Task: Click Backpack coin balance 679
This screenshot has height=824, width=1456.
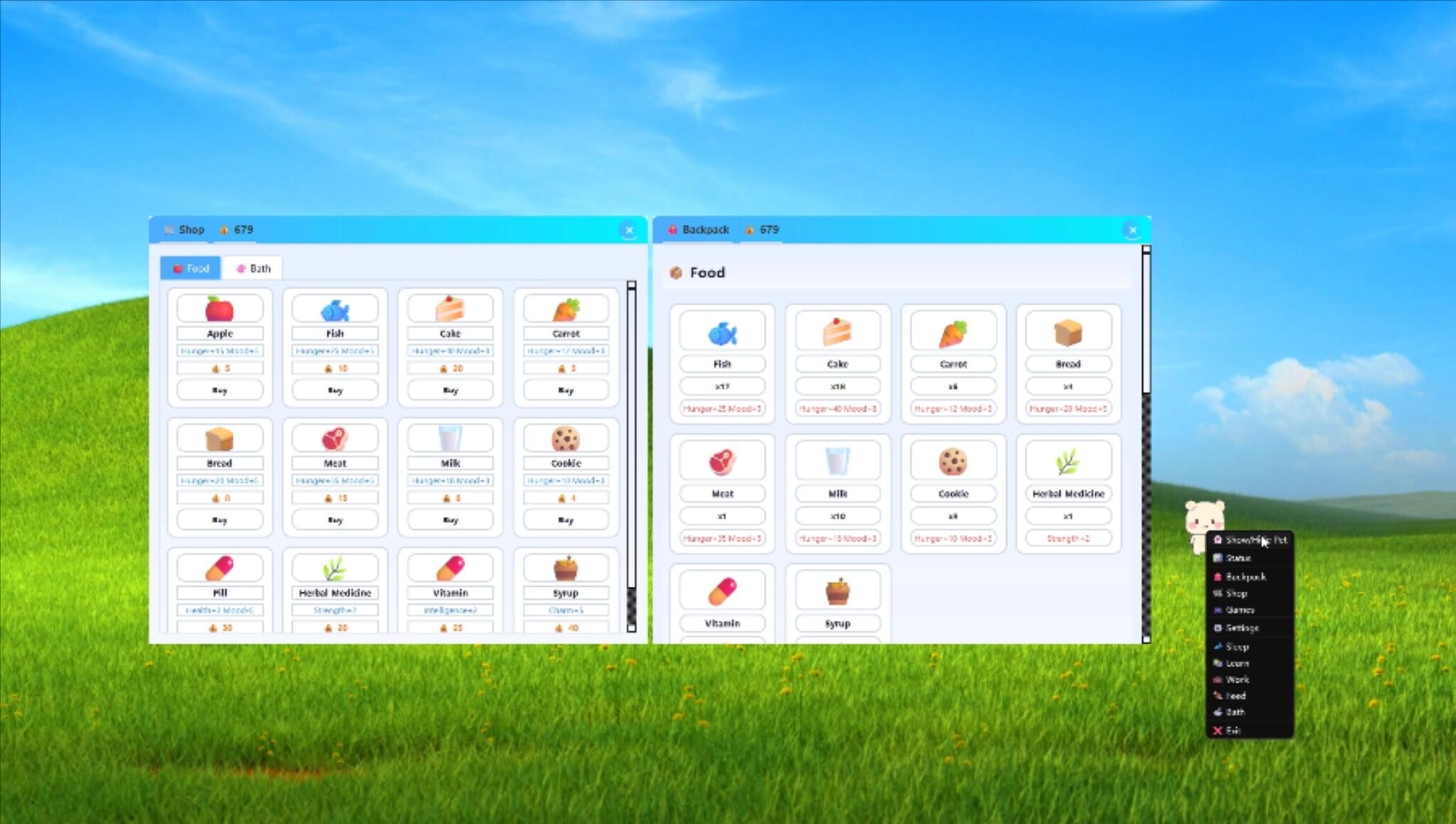Action: (x=762, y=229)
